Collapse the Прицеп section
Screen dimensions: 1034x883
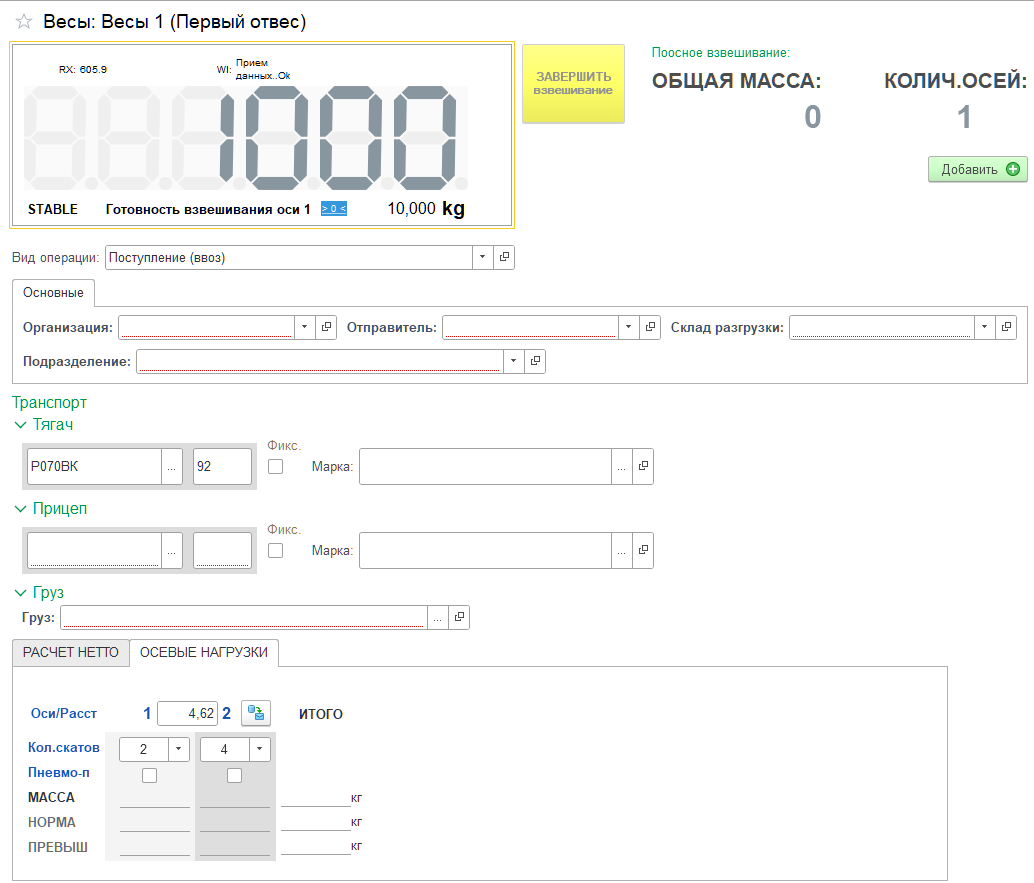[21, 509]
